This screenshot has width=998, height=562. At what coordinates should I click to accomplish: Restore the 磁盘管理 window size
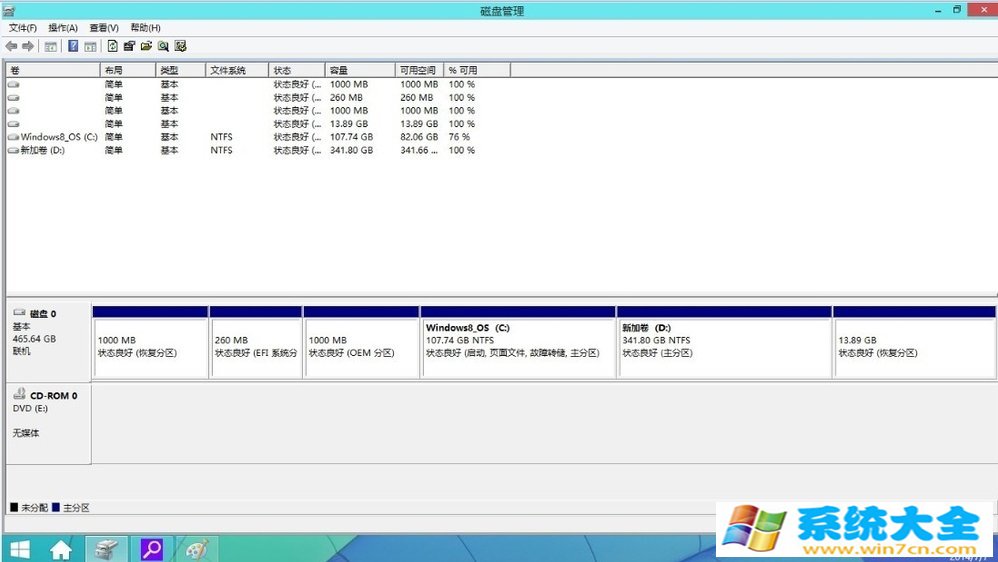pyautogui.click(x=957, y=10)
